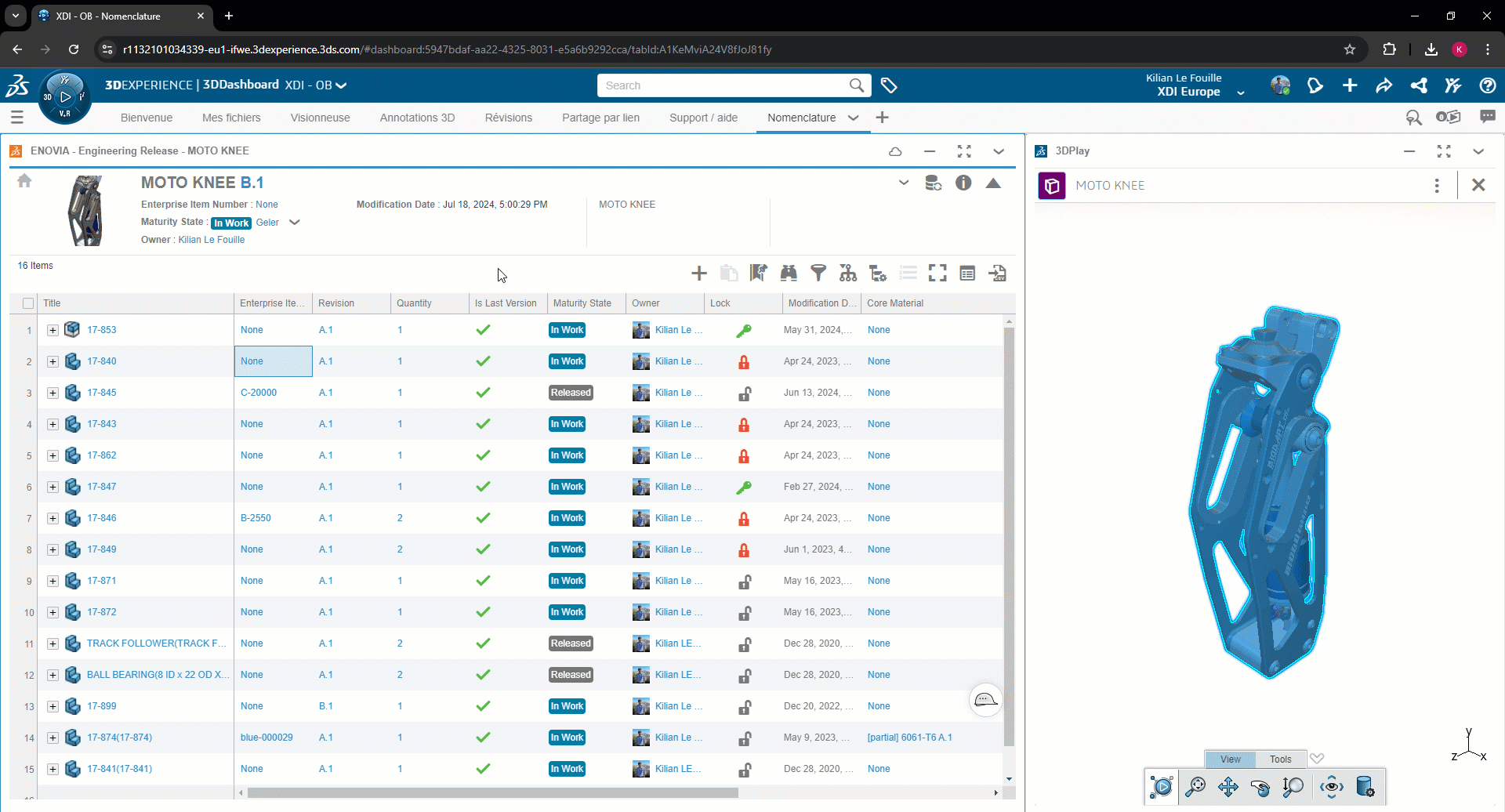This screenshot has height=812, width=1505.
Task: Activate the Rotate tool in the 3DPlay viewer
Action: [x=1261, y=787]
